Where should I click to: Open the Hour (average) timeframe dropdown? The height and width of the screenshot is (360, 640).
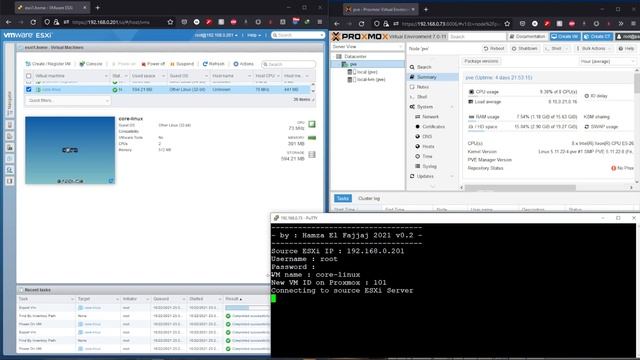click(607, 62)
